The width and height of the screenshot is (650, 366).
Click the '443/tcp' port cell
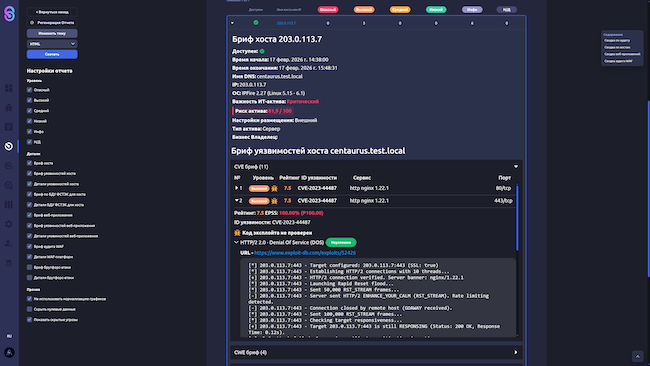pyautogui.click(x=503, y=201)
